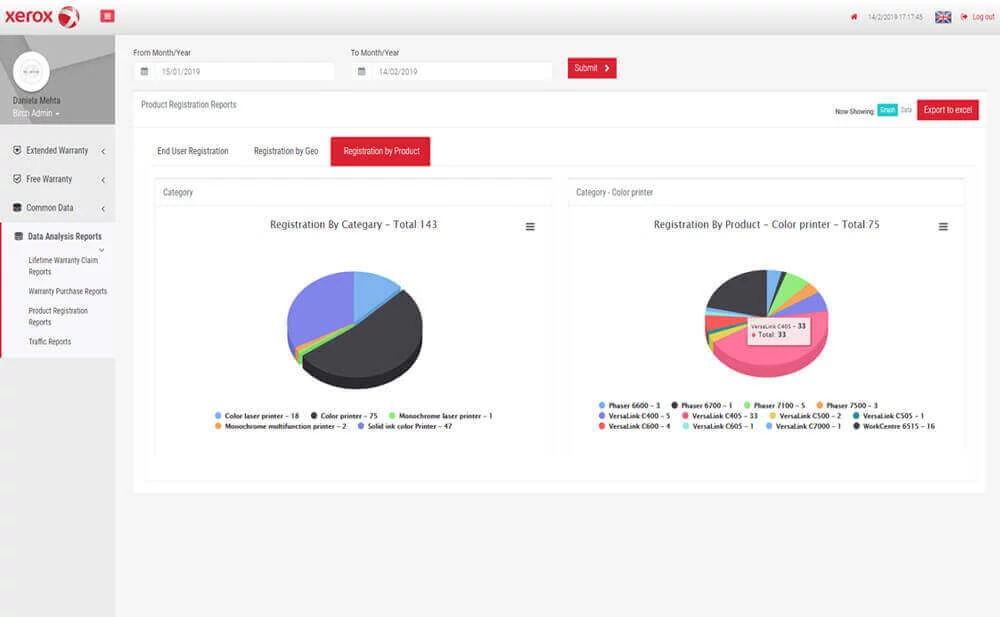Click the Xerox logo
Viewport: 1000px width, 617px height.
point(42,17)
